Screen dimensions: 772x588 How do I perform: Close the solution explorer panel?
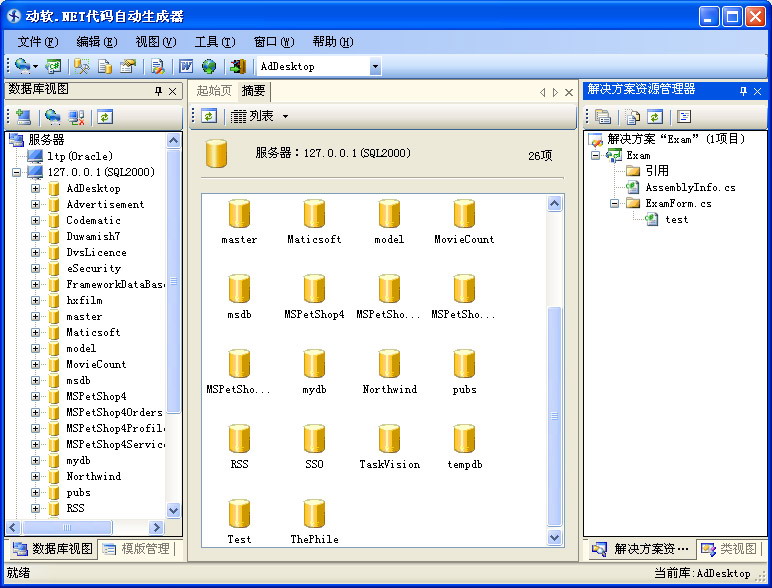[758, 91]
